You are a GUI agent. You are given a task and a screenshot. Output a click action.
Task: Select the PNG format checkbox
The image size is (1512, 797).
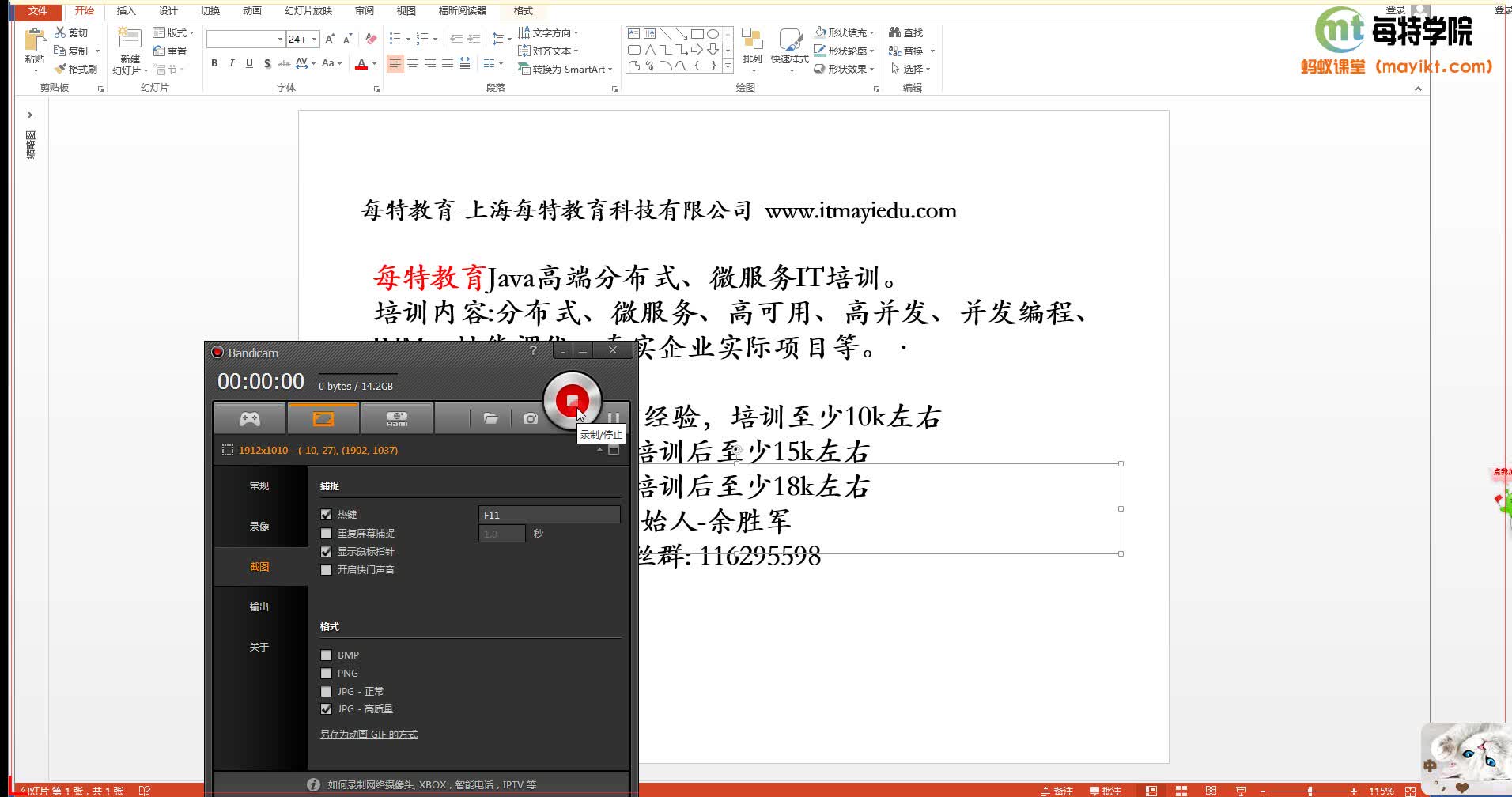(326, 674)
